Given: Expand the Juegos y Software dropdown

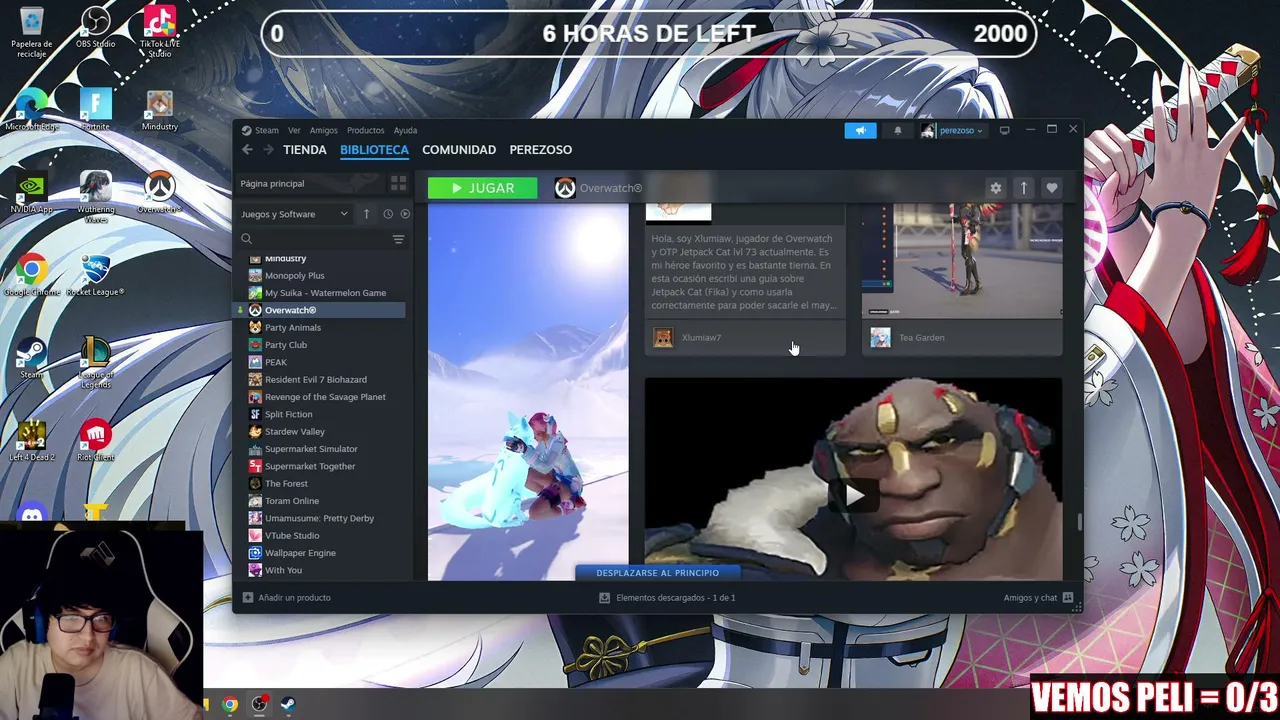Looking at the screenshot, I should (x=295, y=214).
